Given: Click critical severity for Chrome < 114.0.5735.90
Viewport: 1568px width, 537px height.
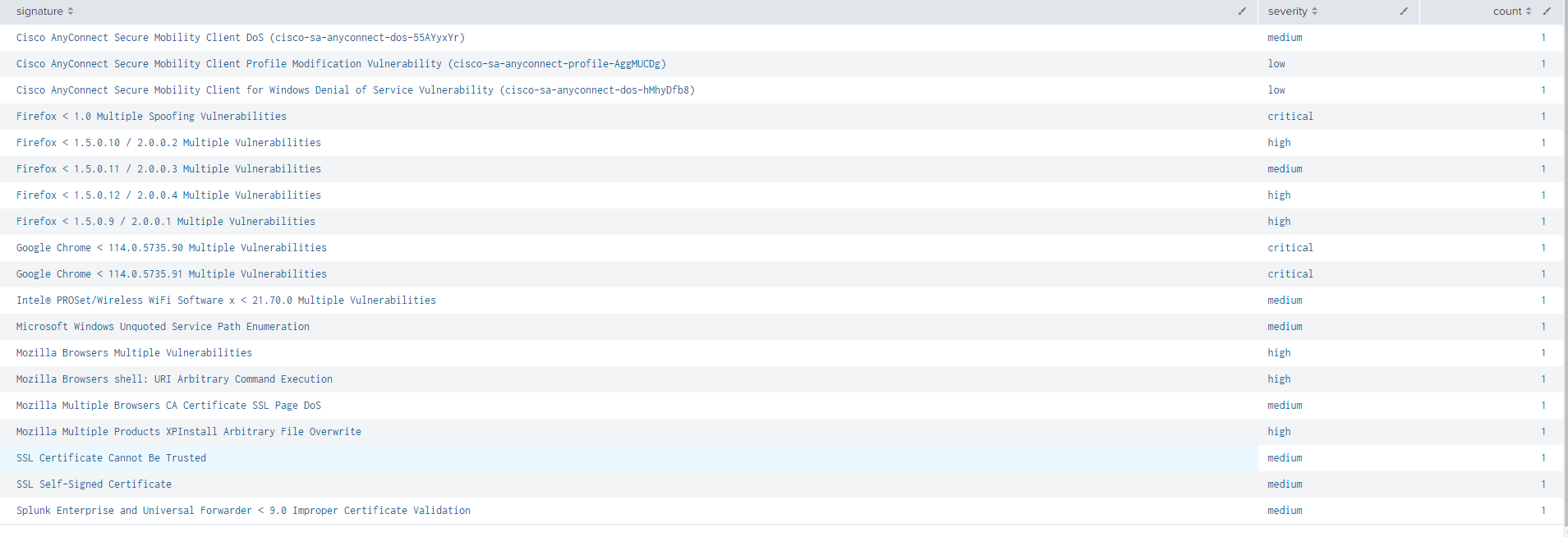Looking at the screenshot, I should tap(1290, 248).
